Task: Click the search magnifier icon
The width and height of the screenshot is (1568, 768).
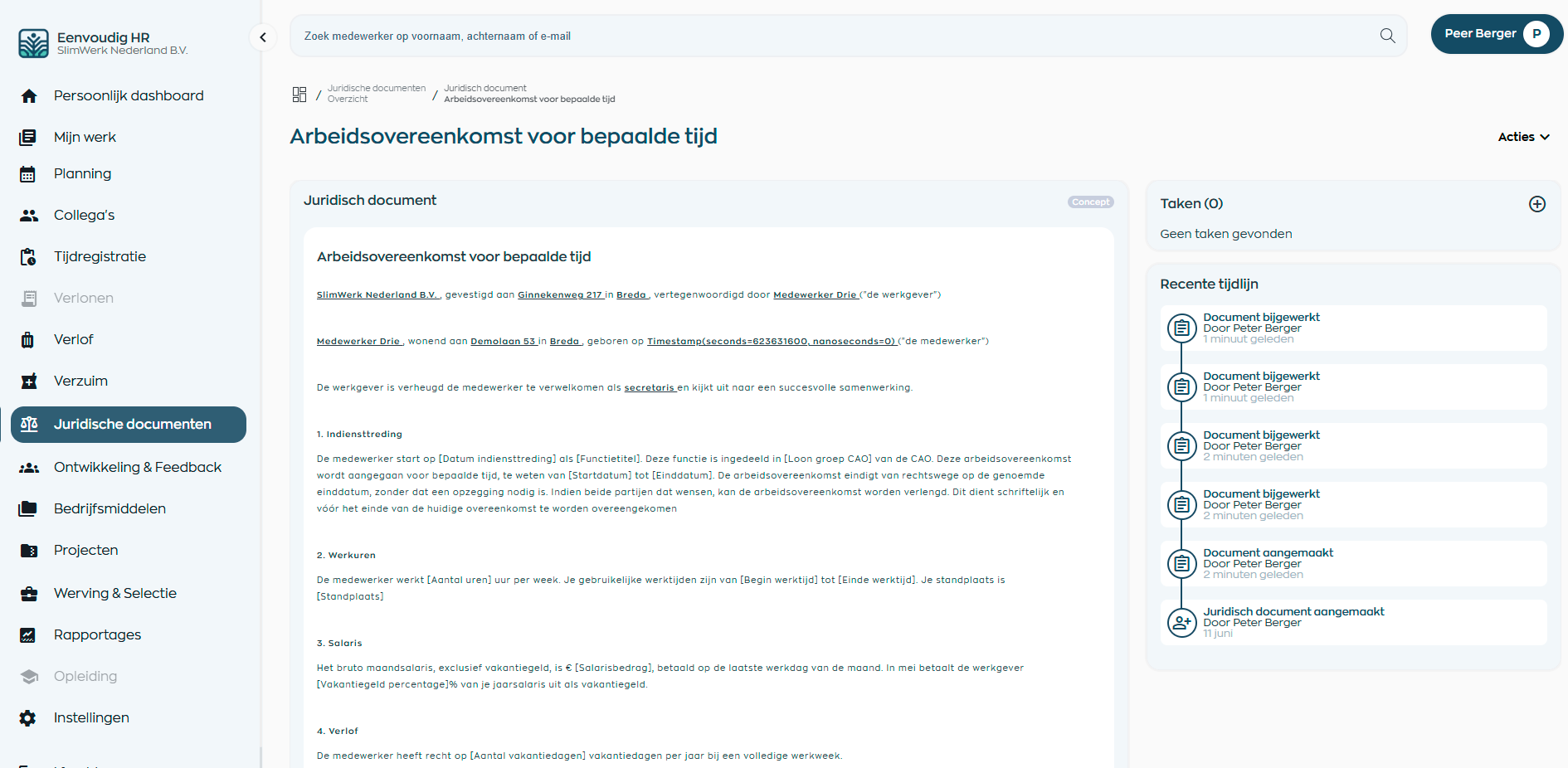Action: click(x=1386, y=36)
